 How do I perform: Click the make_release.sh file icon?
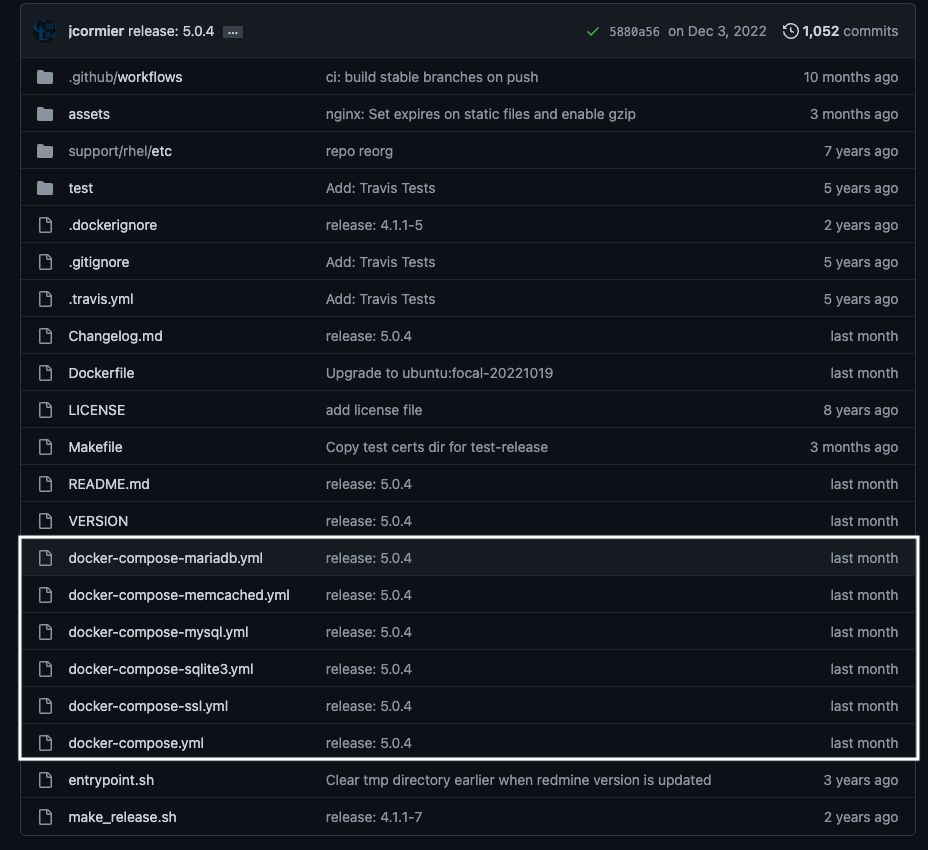tap(45, 817)
